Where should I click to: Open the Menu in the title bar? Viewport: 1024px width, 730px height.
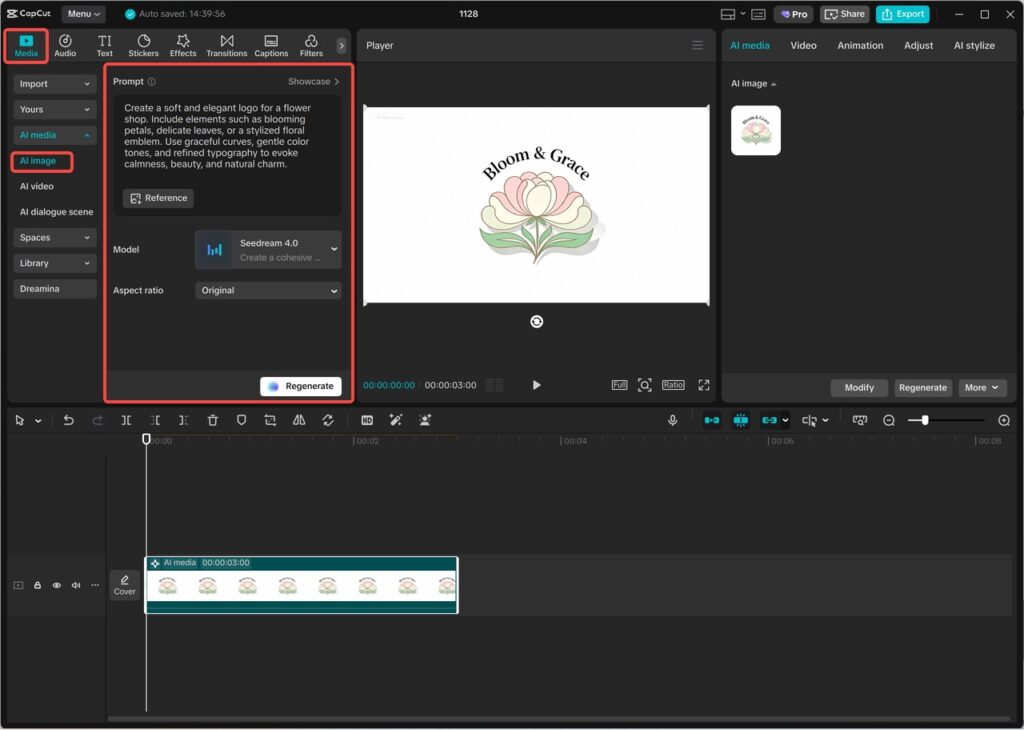click(x=83, y=14)
